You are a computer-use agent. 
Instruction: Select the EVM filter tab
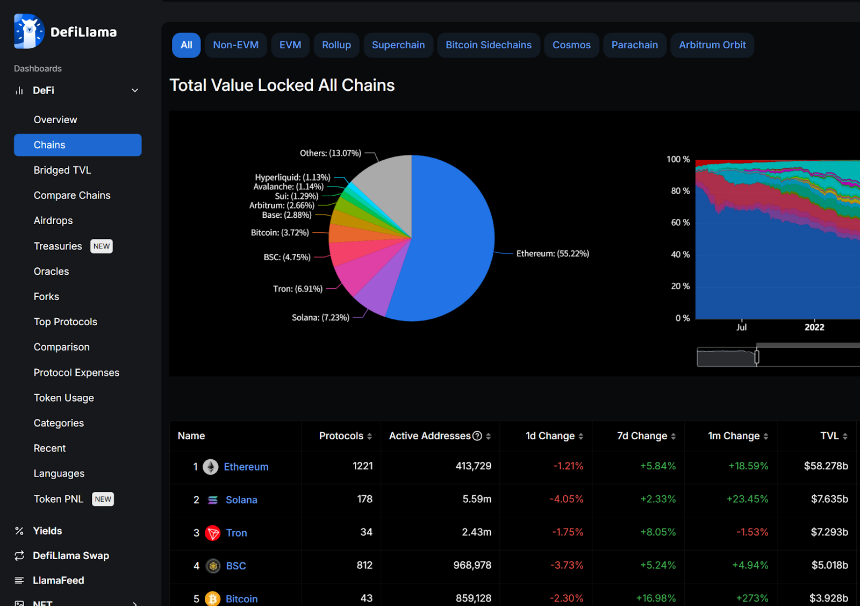290,45
